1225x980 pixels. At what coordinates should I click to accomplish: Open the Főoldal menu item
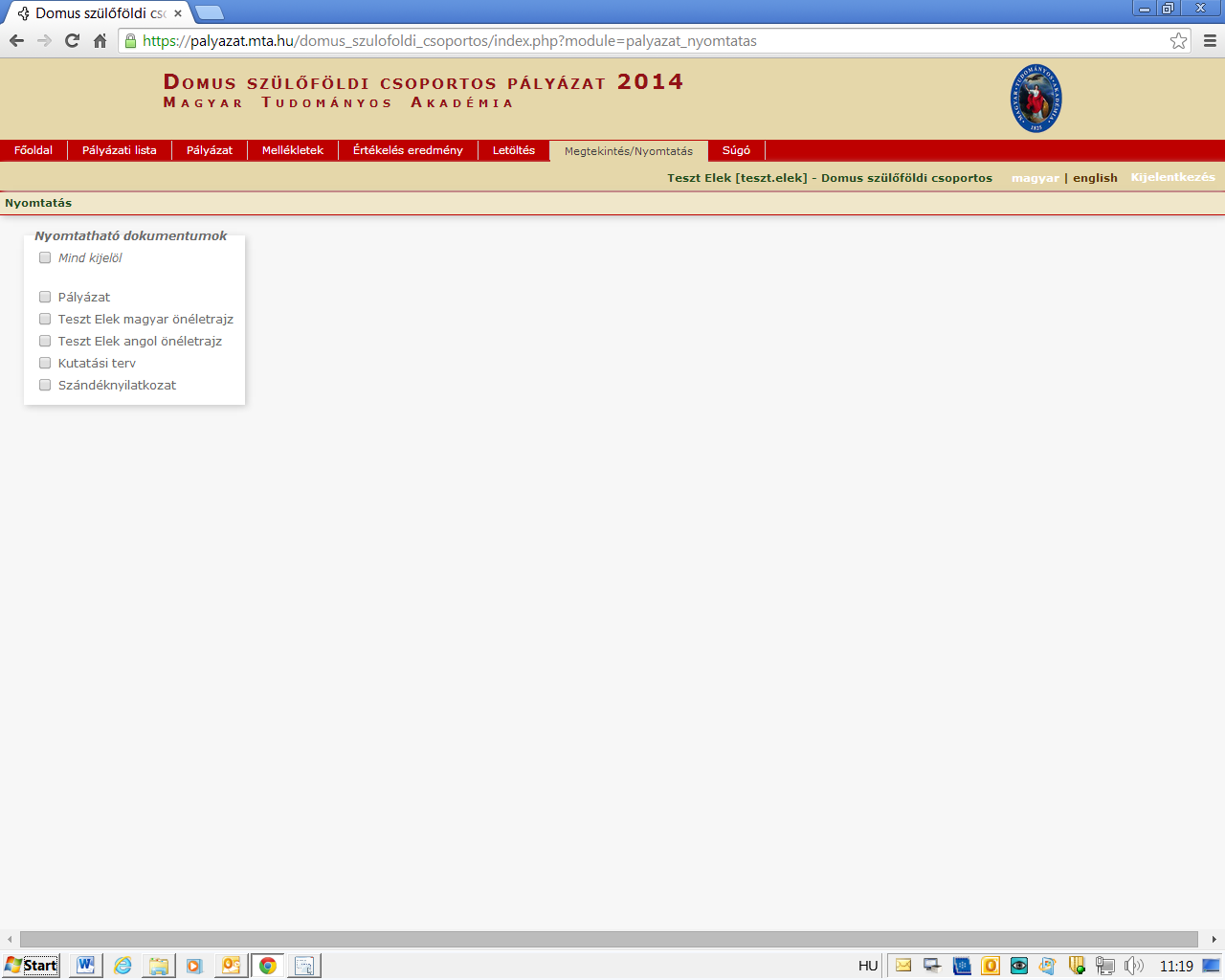(x=33, y=150)
